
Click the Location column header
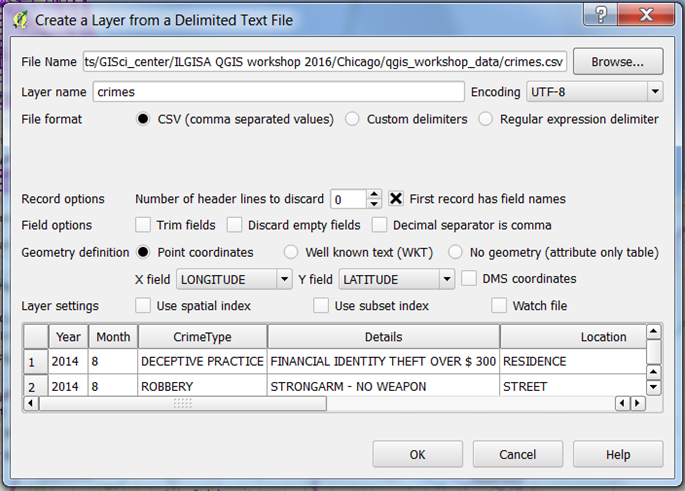click(573, 337)
